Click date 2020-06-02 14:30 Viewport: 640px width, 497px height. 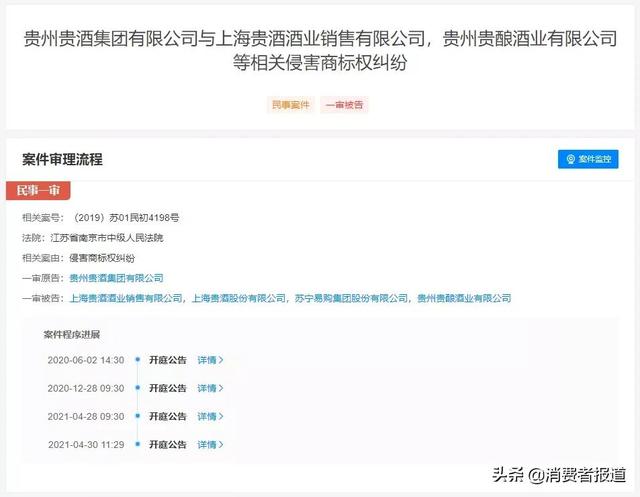[x=86, y=360]
